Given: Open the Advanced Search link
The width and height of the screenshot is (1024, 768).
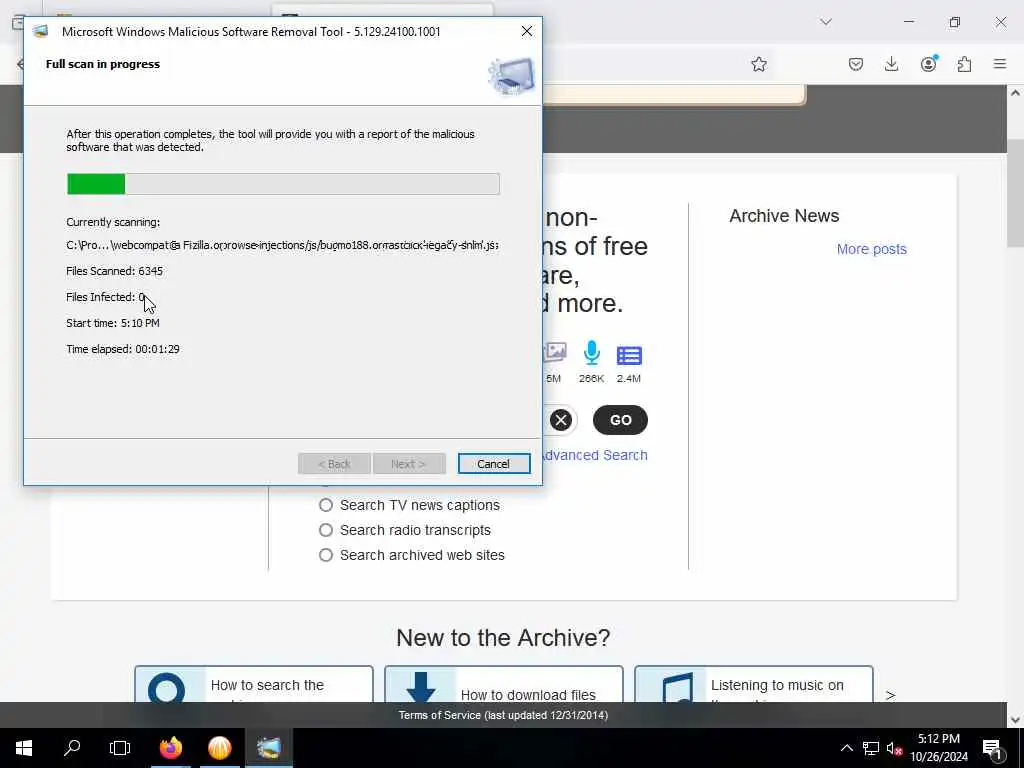Looking at the screenshot, I should coord(594,455).
